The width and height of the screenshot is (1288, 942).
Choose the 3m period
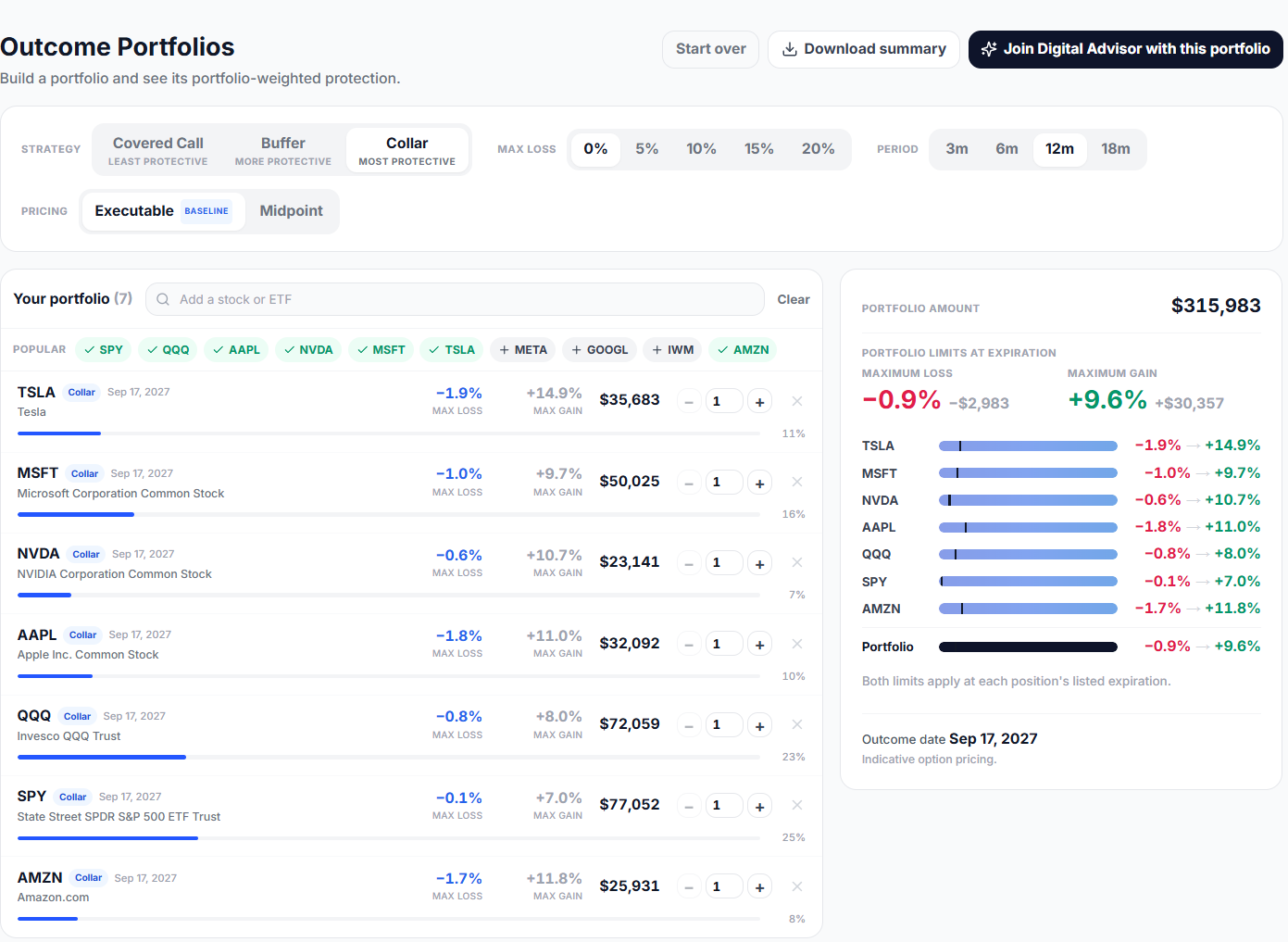(957, 149)
